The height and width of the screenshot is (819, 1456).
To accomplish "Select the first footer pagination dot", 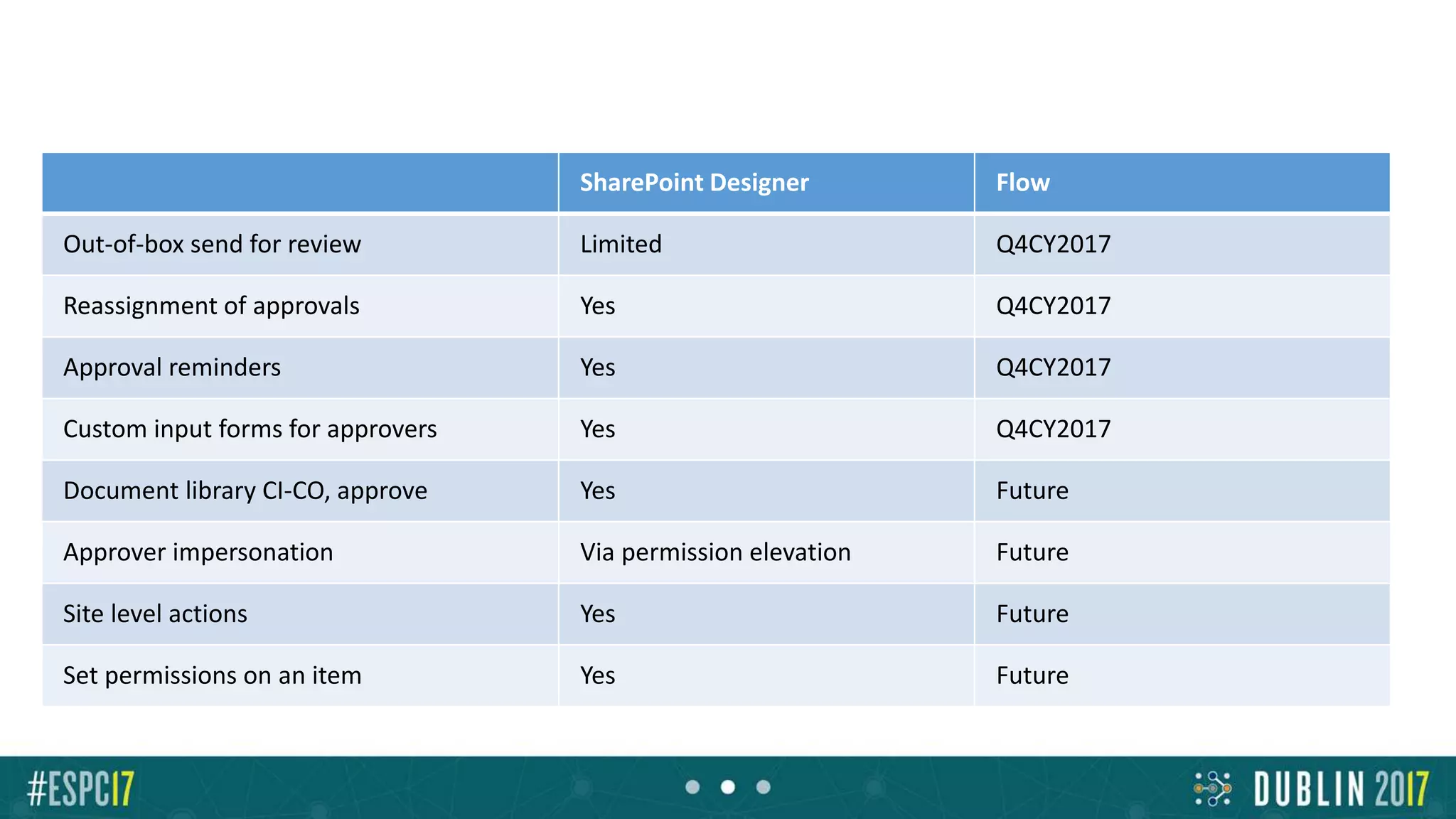I will coord(692,787).
